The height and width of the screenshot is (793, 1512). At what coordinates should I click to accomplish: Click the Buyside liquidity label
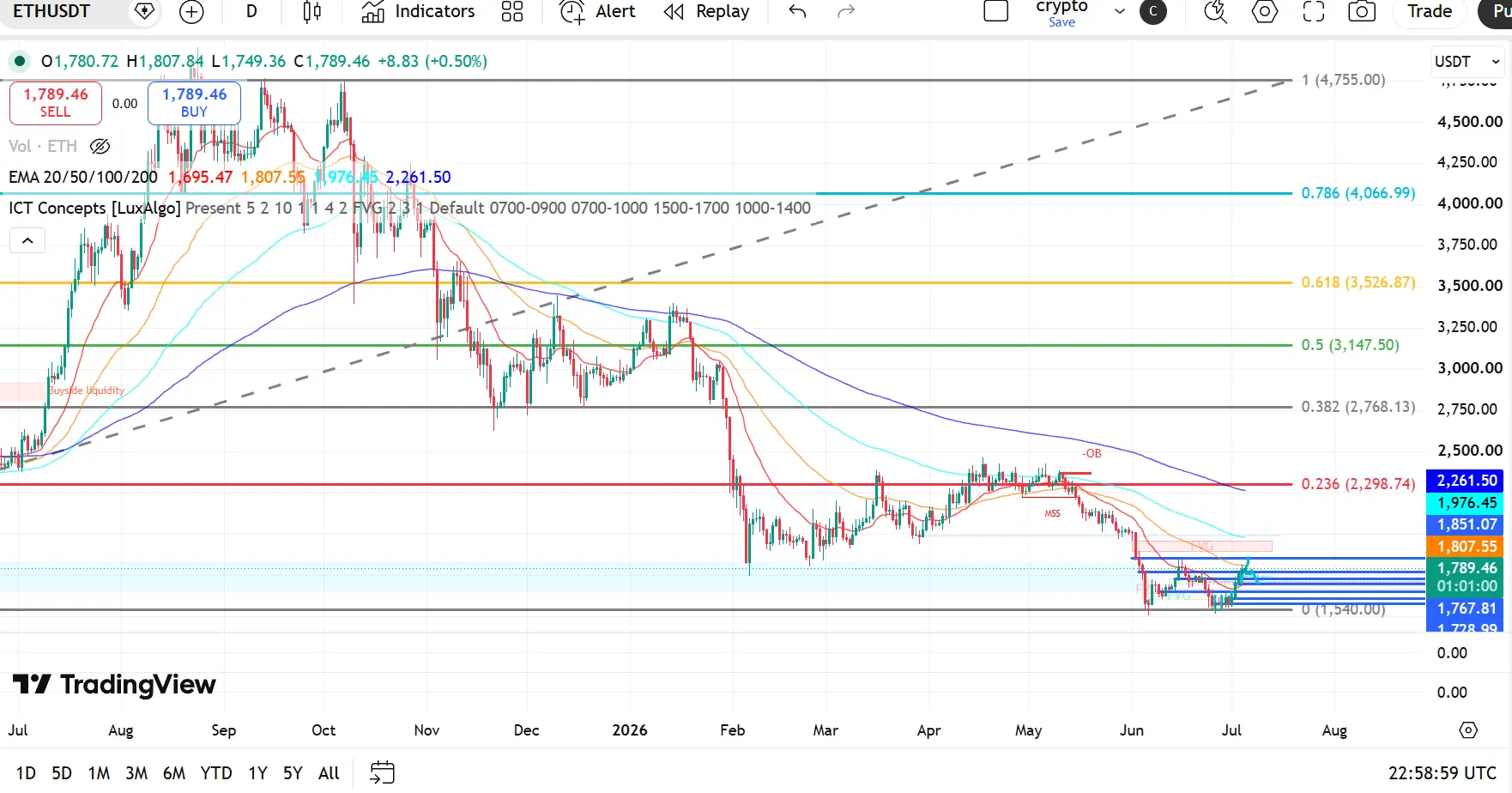86,390
